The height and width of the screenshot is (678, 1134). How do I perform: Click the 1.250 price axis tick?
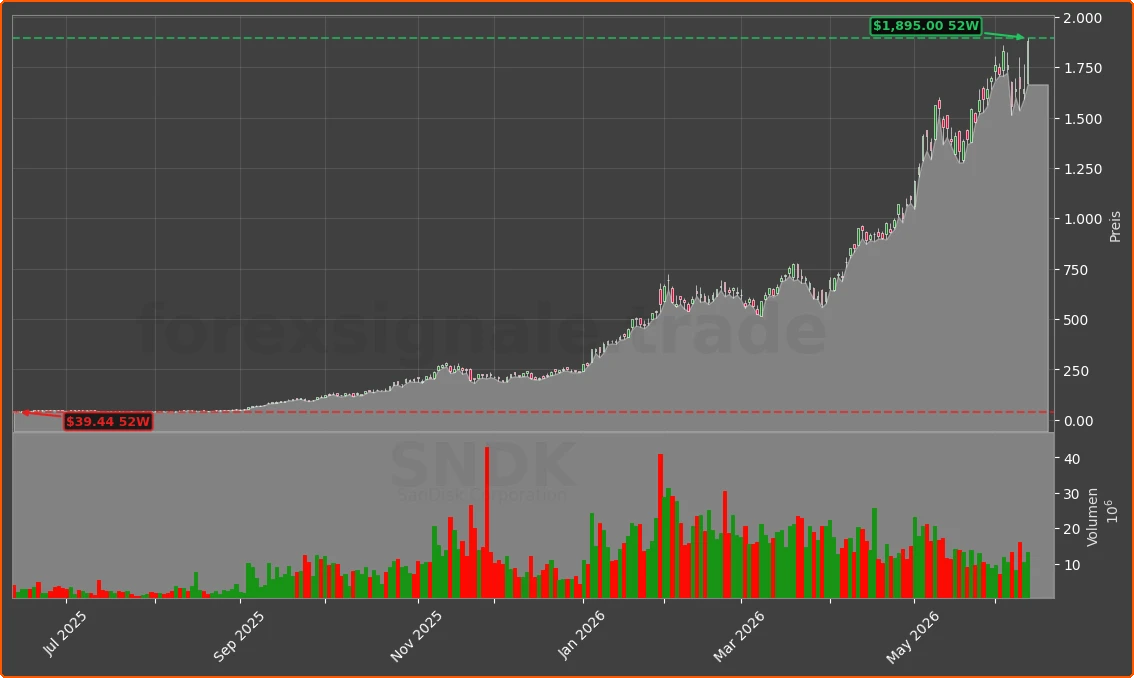(1083, 169)
